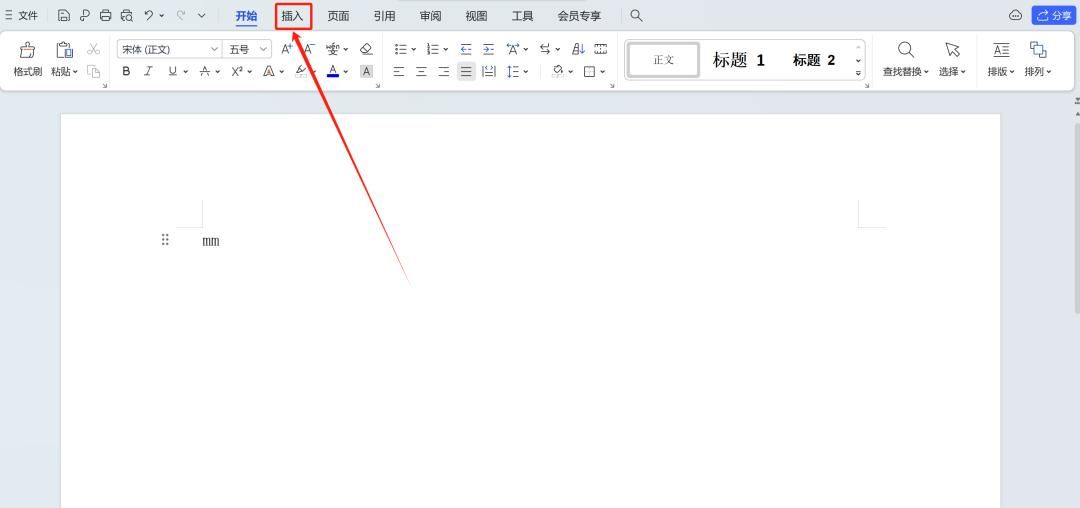Toggle Strikethrough formatting
1080x508 pixels.
205,71
